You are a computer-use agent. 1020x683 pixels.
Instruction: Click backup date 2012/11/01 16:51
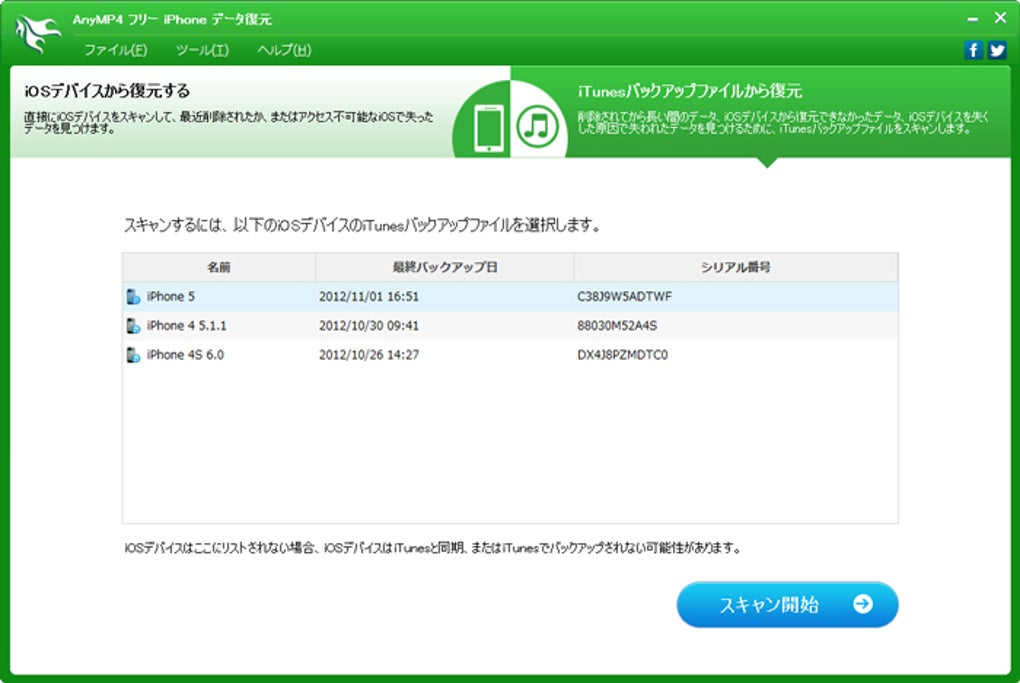click(369, 297)
